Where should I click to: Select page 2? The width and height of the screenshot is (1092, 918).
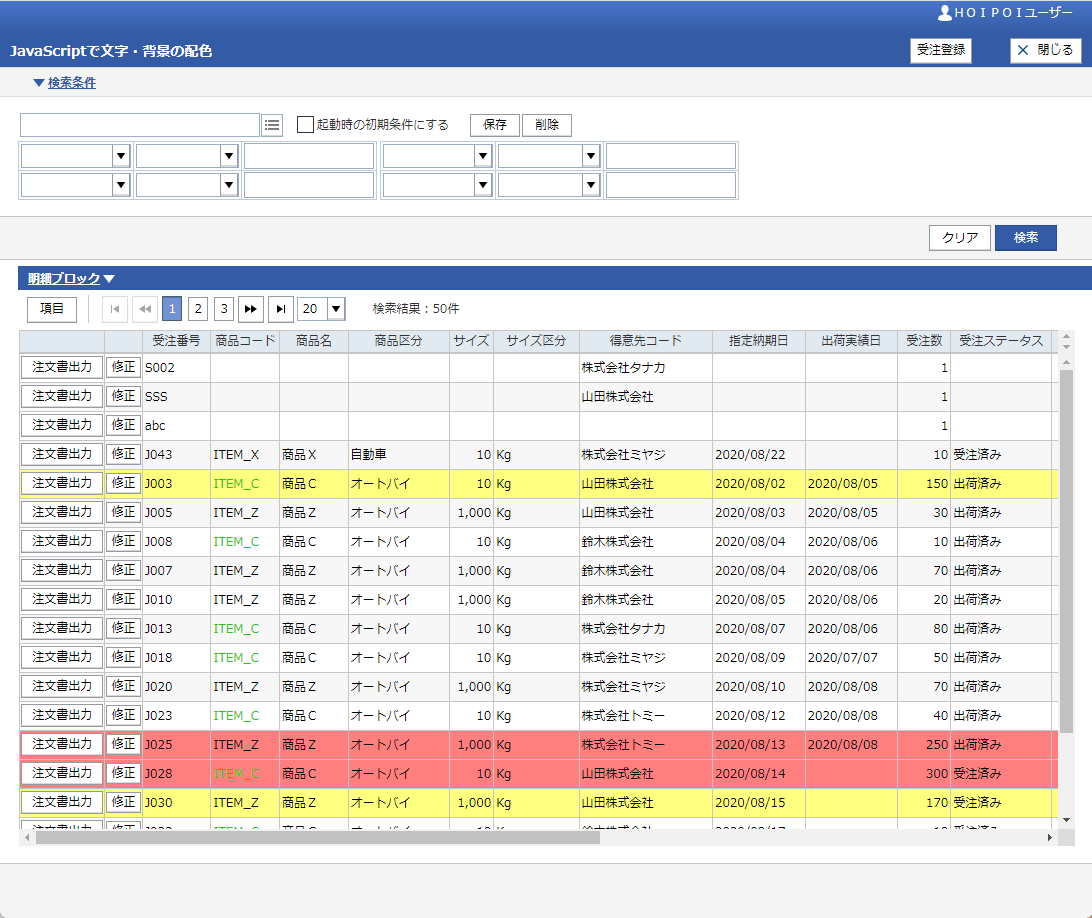198,309
